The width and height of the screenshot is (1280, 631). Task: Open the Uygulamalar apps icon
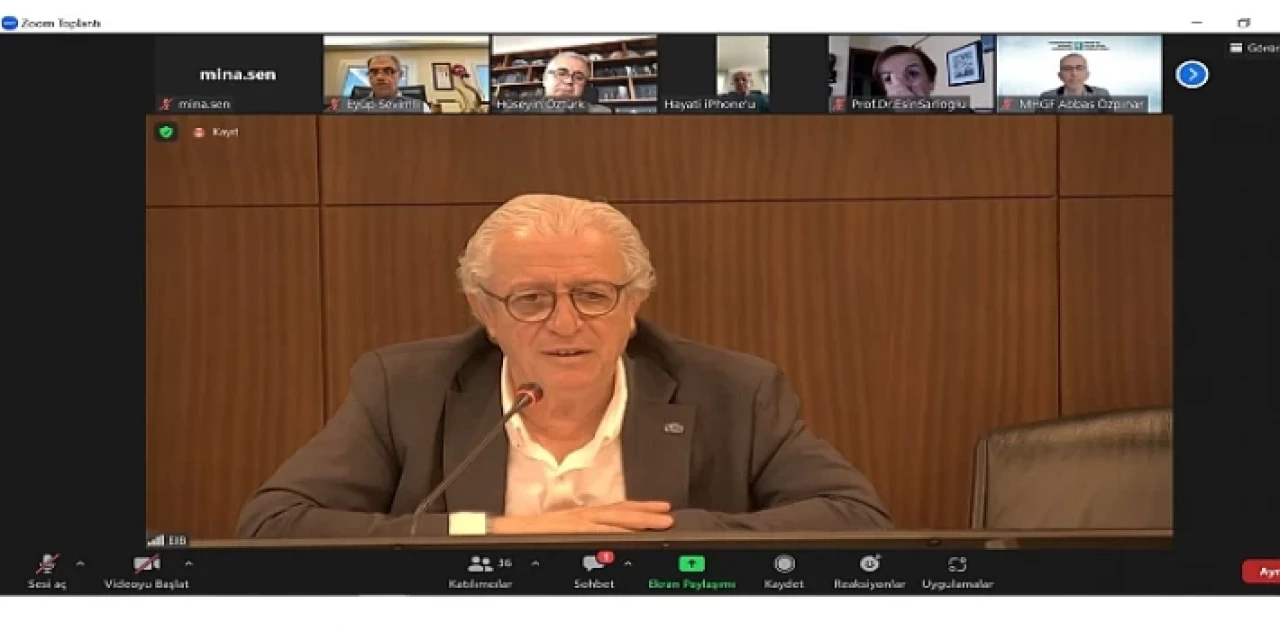coord(957,564)
